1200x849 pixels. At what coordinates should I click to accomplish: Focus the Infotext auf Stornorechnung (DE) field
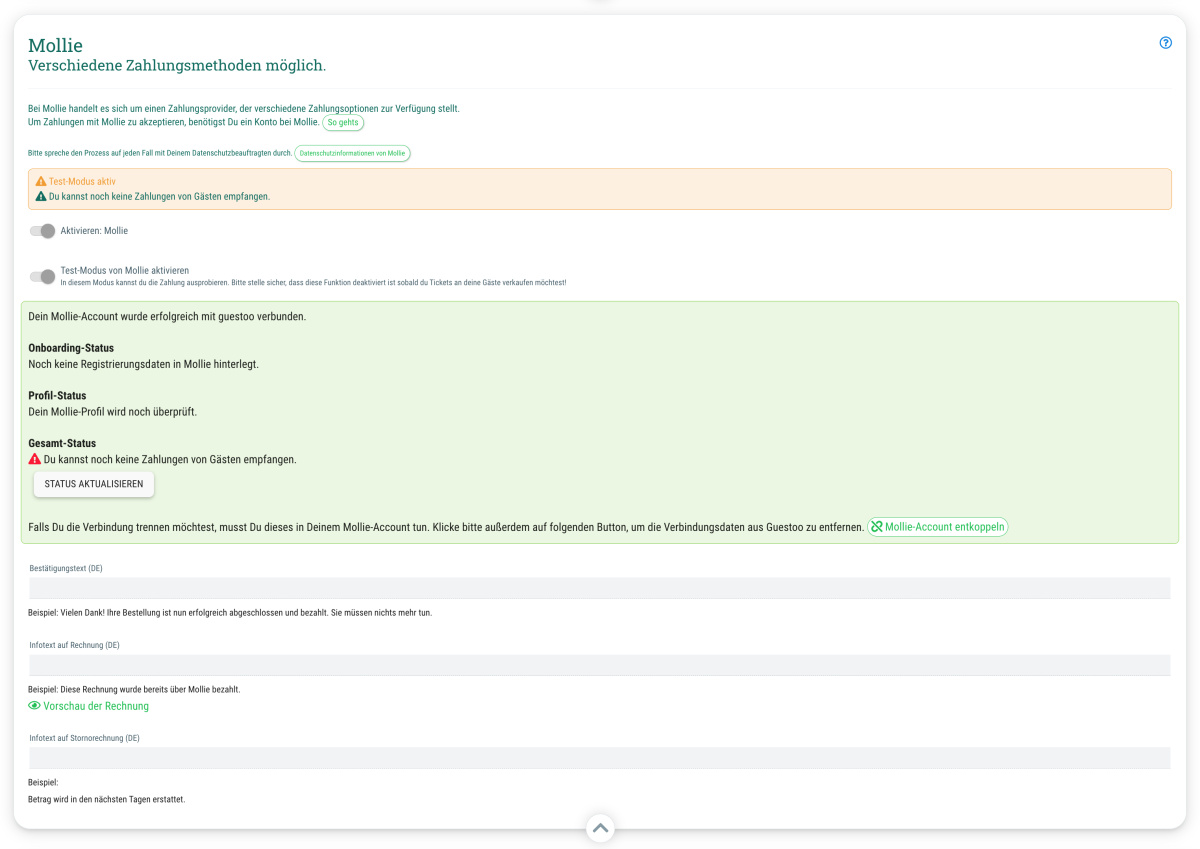[x=600, y=758]
